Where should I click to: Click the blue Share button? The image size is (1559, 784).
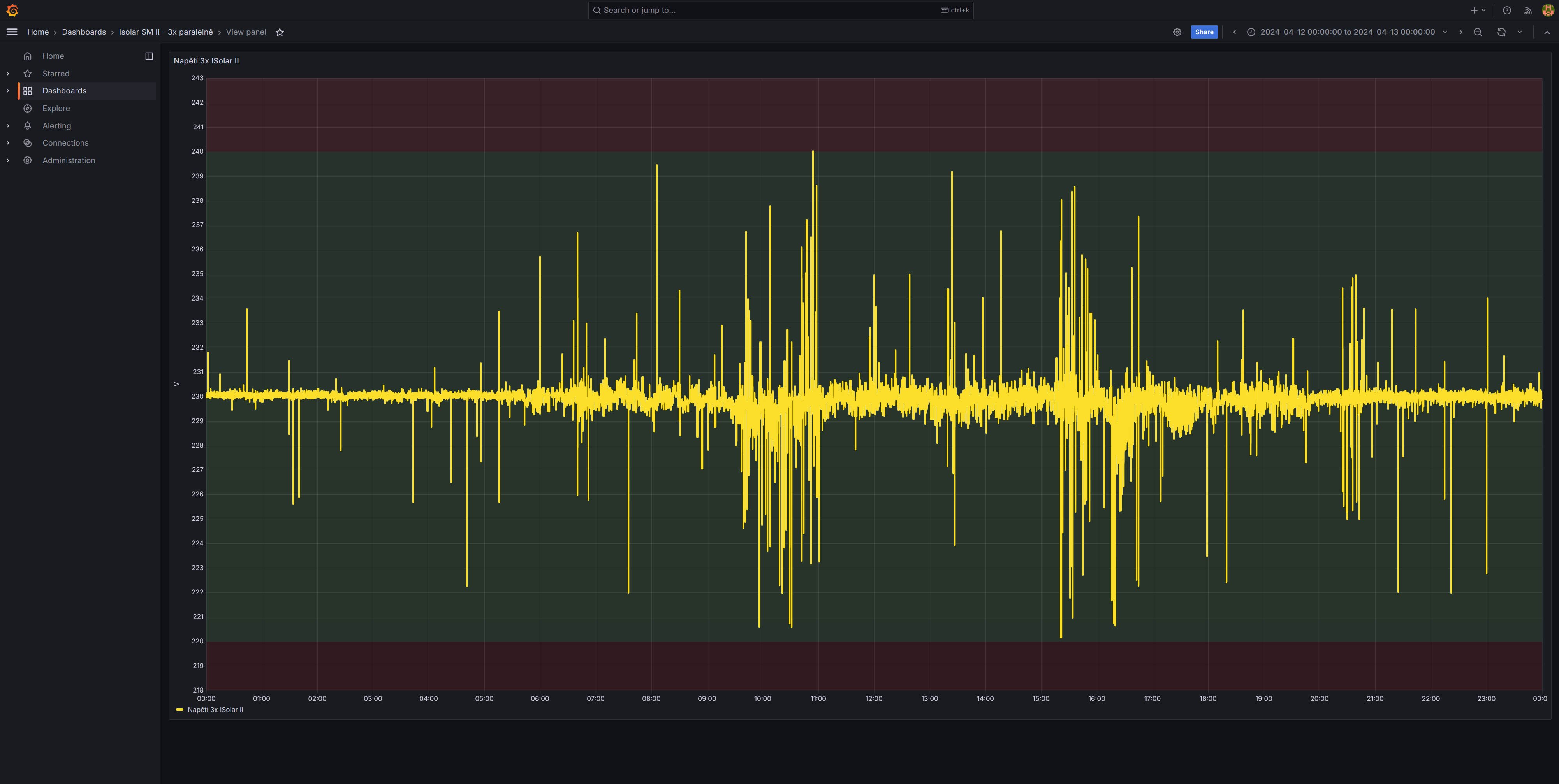pyautogui.click(x=1204, y=32)
